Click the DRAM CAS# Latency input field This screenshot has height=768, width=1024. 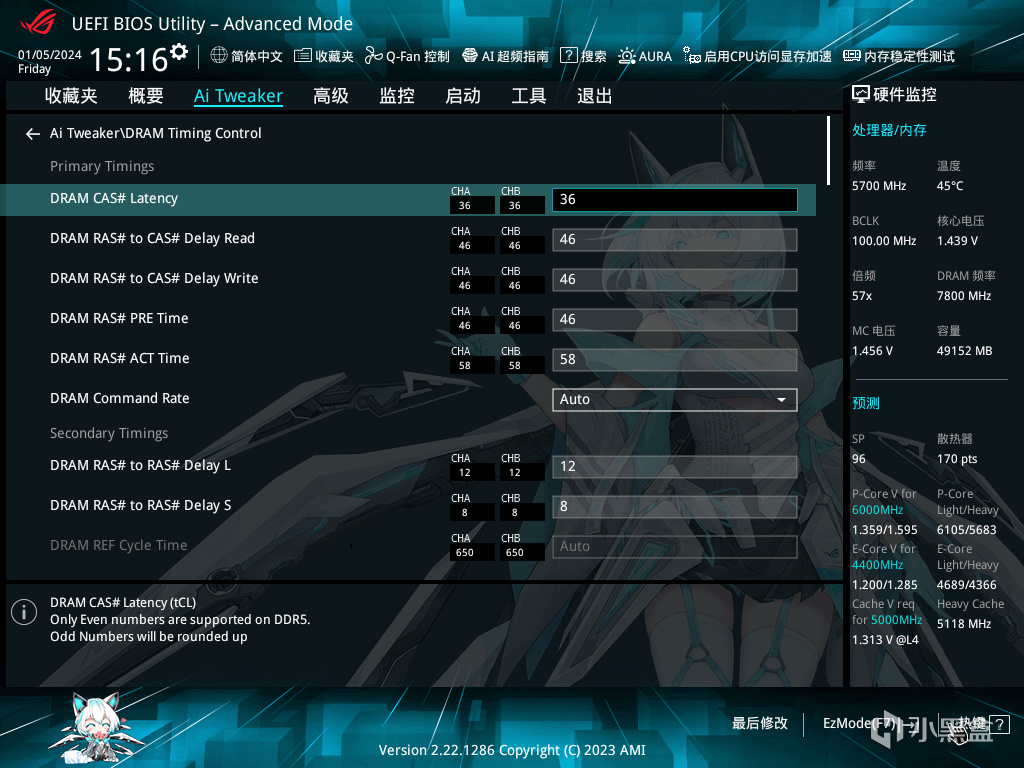675,200
